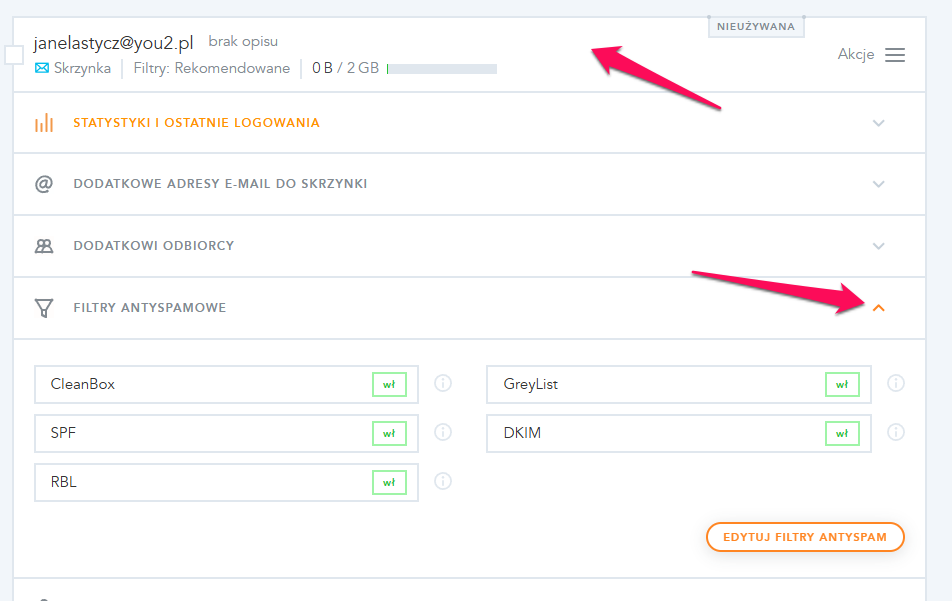Viewport: 952px width, 601px height.
Task: Click the statistics bar chart icon
Action: (x=44, y=123)
